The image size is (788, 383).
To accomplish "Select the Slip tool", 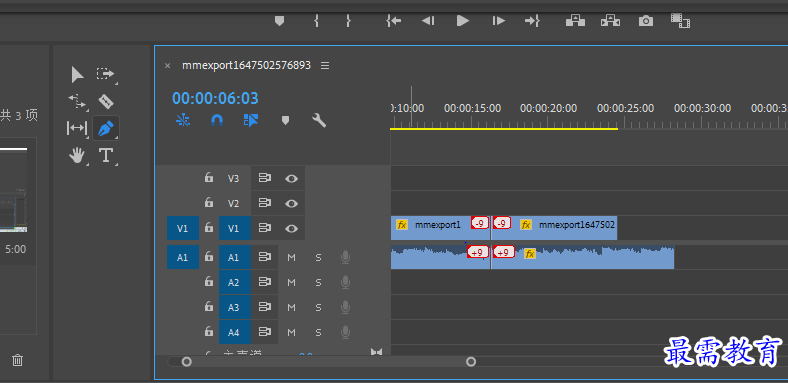I will pyautogui.click(x=76, y=128).
